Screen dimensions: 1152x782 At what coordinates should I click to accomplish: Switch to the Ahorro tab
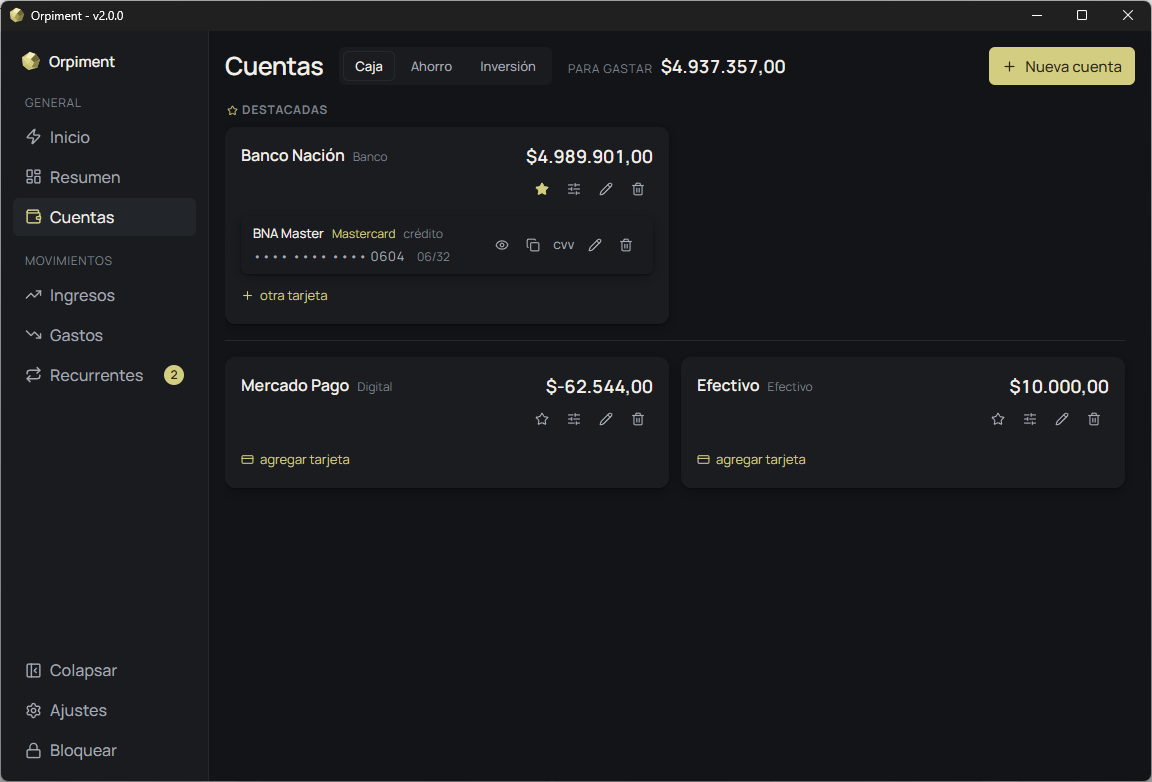pyautogui.click(x=431, y=66)
